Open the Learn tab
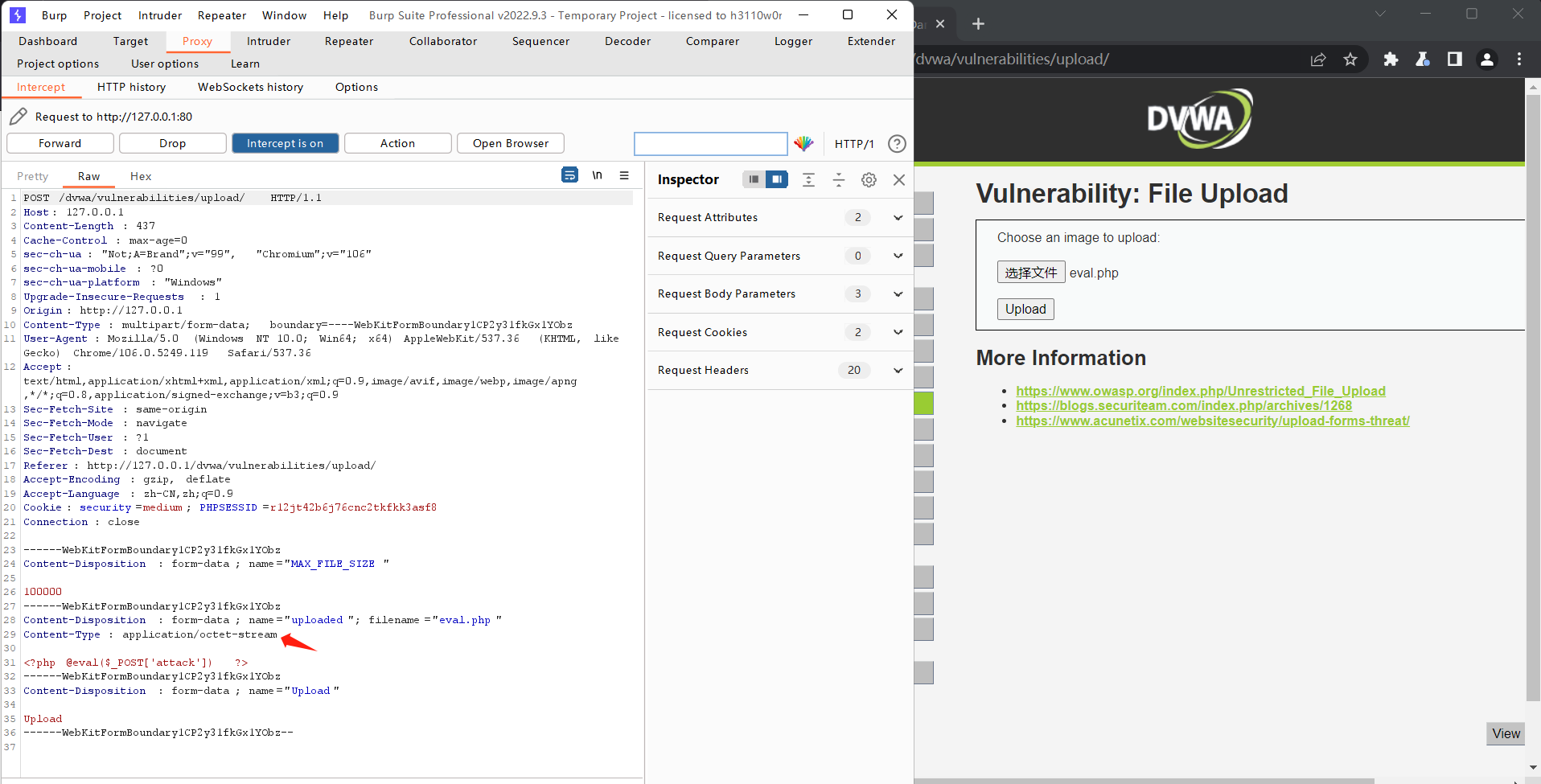This screenshot has height=784, width=1541. click(x=245, y=64)
